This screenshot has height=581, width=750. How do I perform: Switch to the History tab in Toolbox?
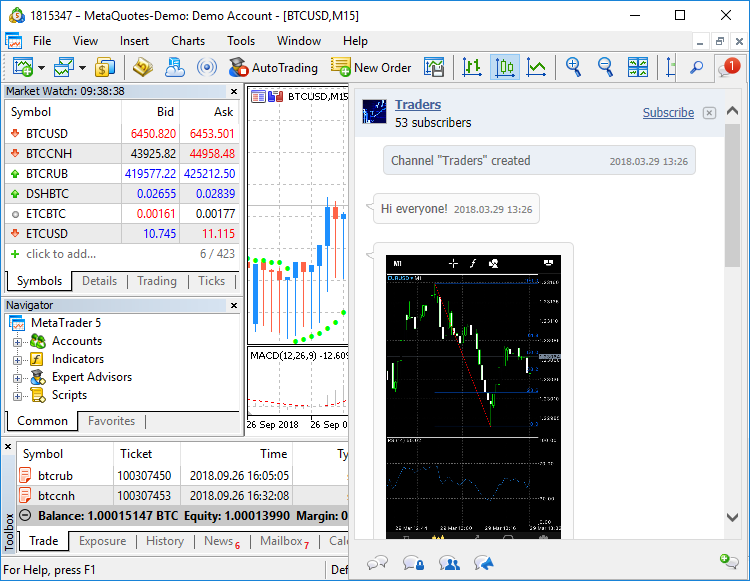(x=165, y=541)
